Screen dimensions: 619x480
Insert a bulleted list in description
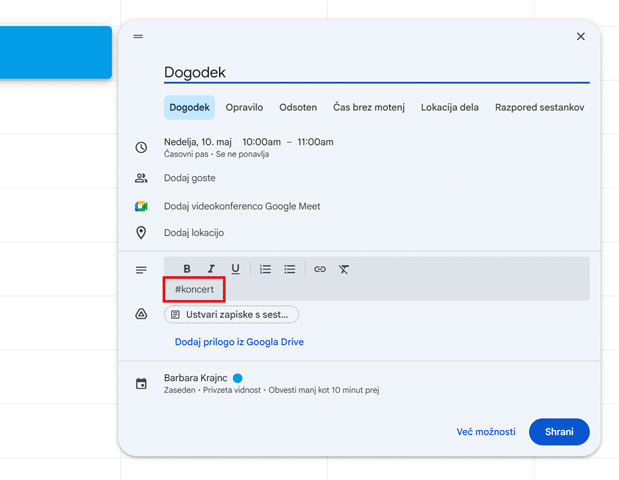289,269
